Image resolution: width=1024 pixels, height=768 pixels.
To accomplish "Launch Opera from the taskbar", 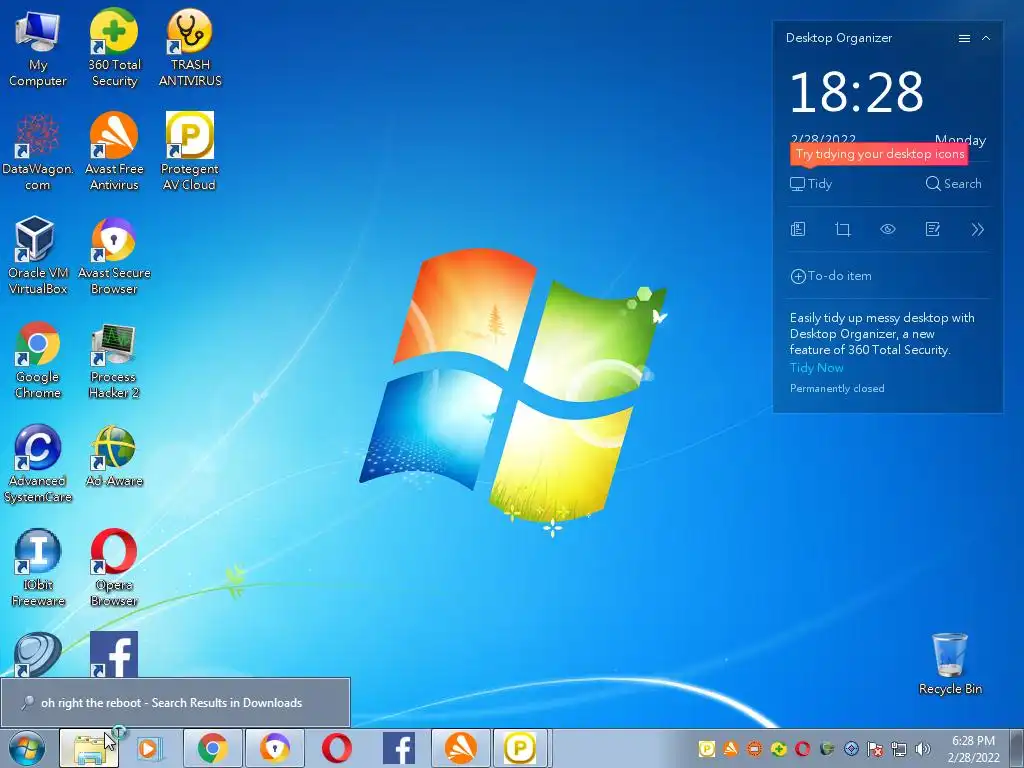I will pyautogui.click(x=336, y=748).
